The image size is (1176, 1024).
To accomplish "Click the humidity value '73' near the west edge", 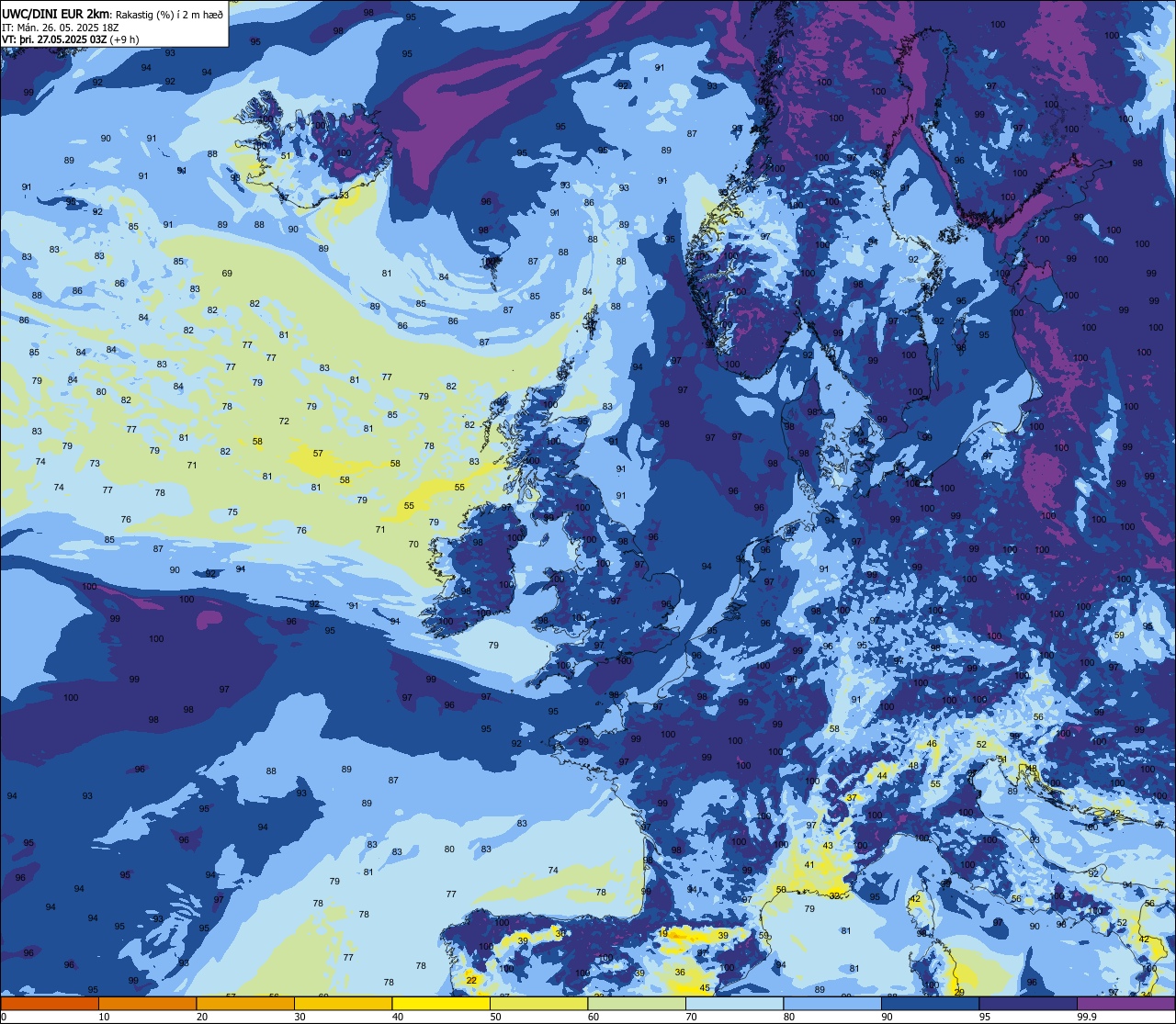I will coord(95,464).
